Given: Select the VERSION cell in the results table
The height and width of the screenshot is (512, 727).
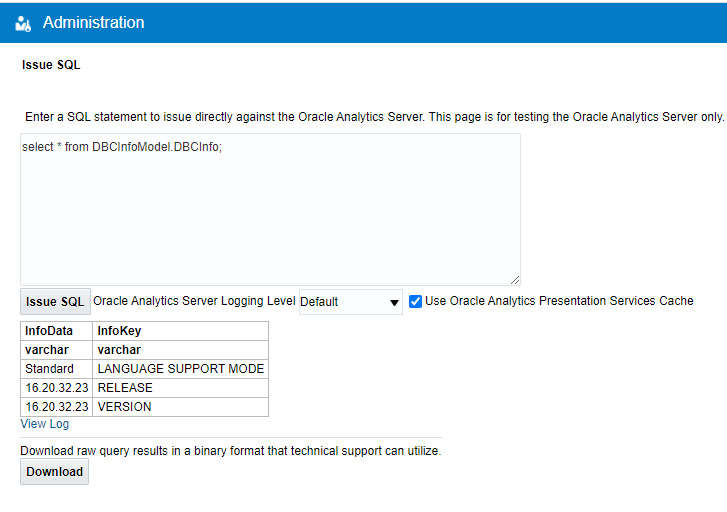Looking at the screenshot, I should [124, 407].
